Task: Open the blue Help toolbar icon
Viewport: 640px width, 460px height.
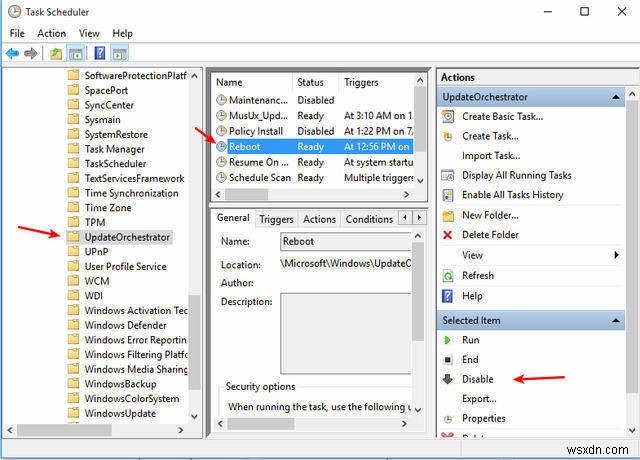Action: pyautogui.click(x=100, y=53)
